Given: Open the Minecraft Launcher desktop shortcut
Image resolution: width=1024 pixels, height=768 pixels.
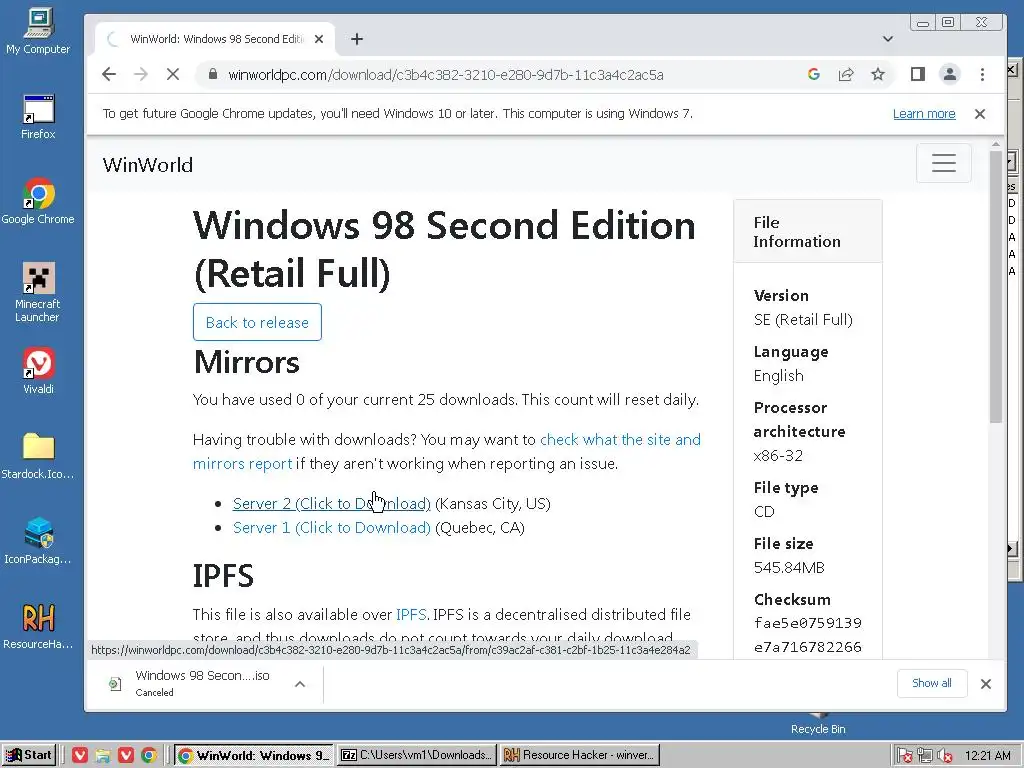Looking at the screenshot, I should [38, 292].
